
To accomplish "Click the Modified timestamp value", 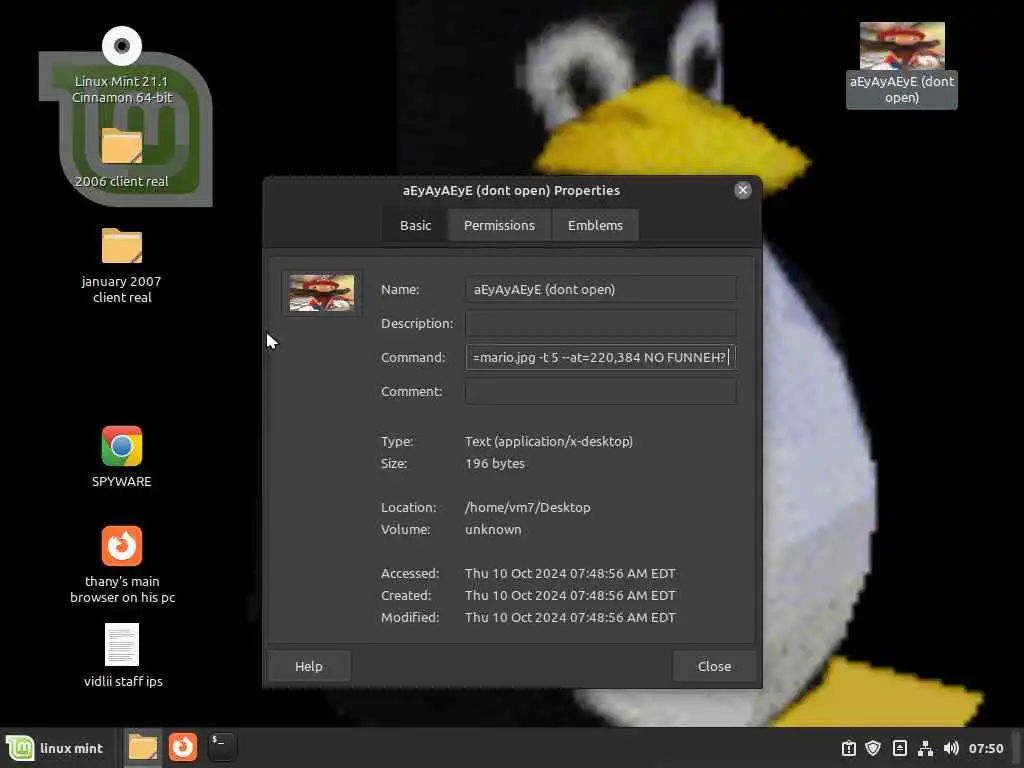I will tap(570, 617).
